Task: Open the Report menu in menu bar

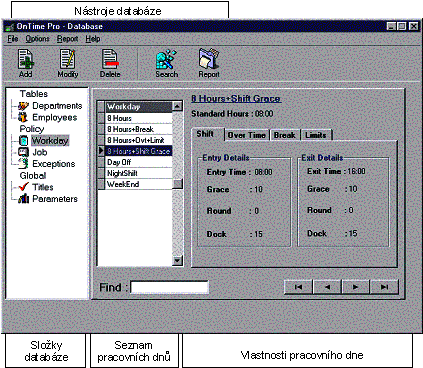Action: pos(67,39)
